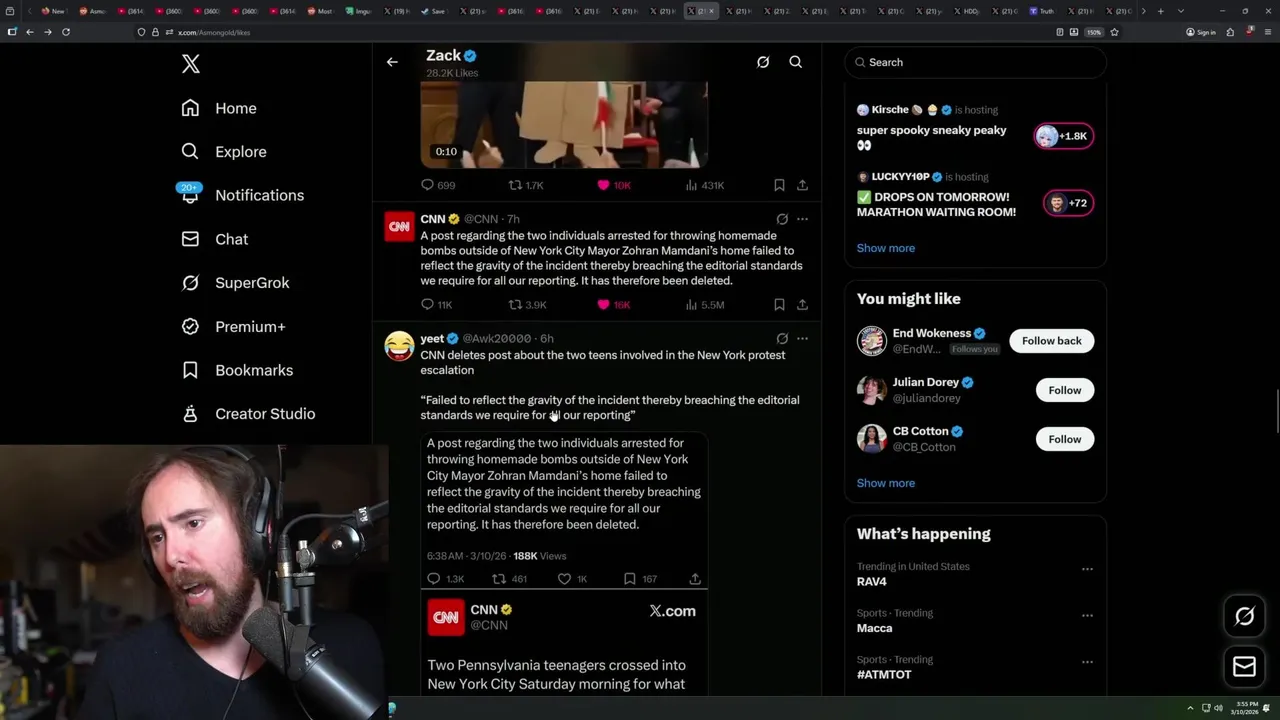Image resolution: width=1280 pixels, height=720 pixels.
Task: Open system tray hidden icons chevron
Action: click(1190, 708)
